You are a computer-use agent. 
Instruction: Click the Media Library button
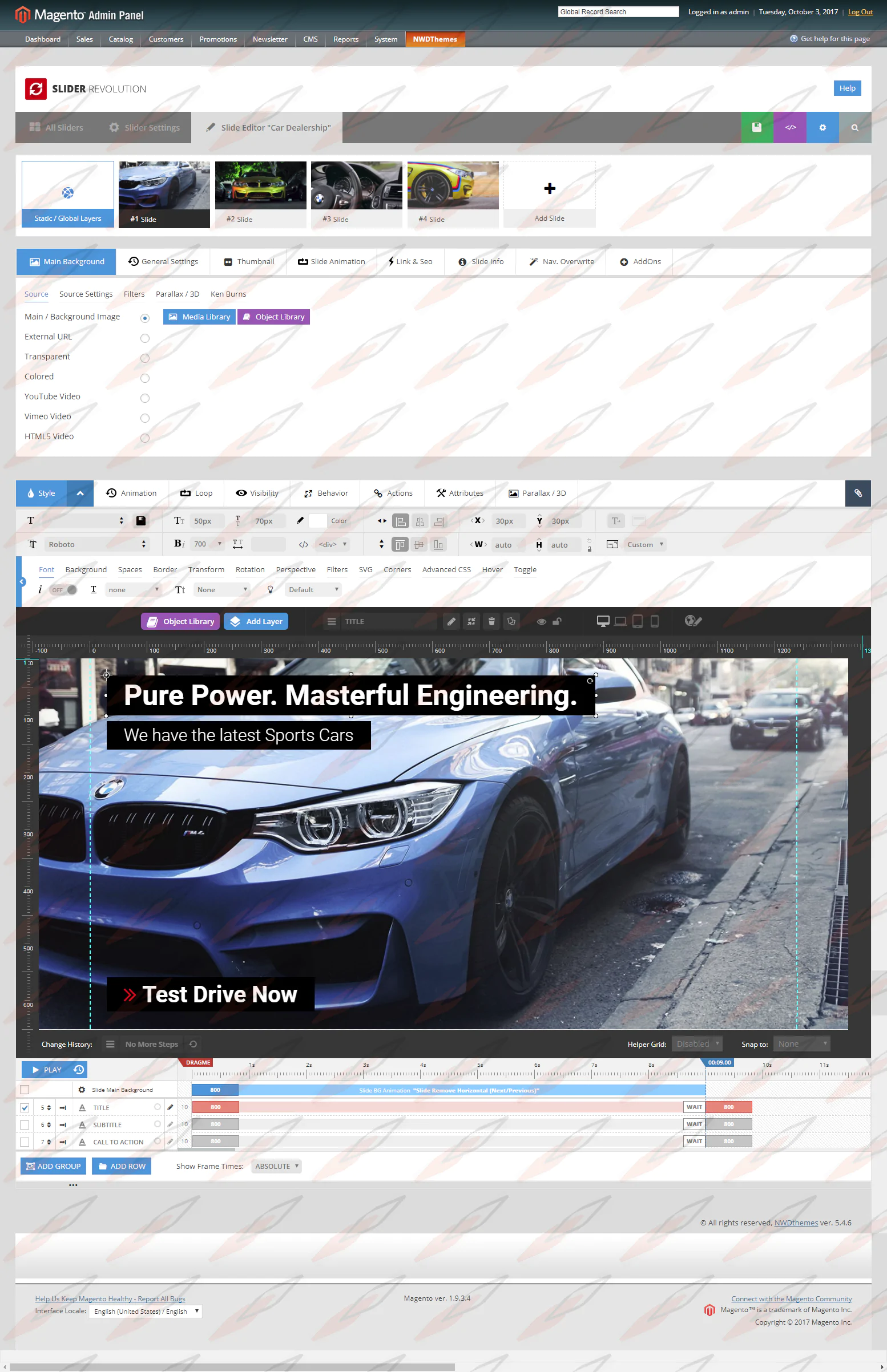coord(199,317)
